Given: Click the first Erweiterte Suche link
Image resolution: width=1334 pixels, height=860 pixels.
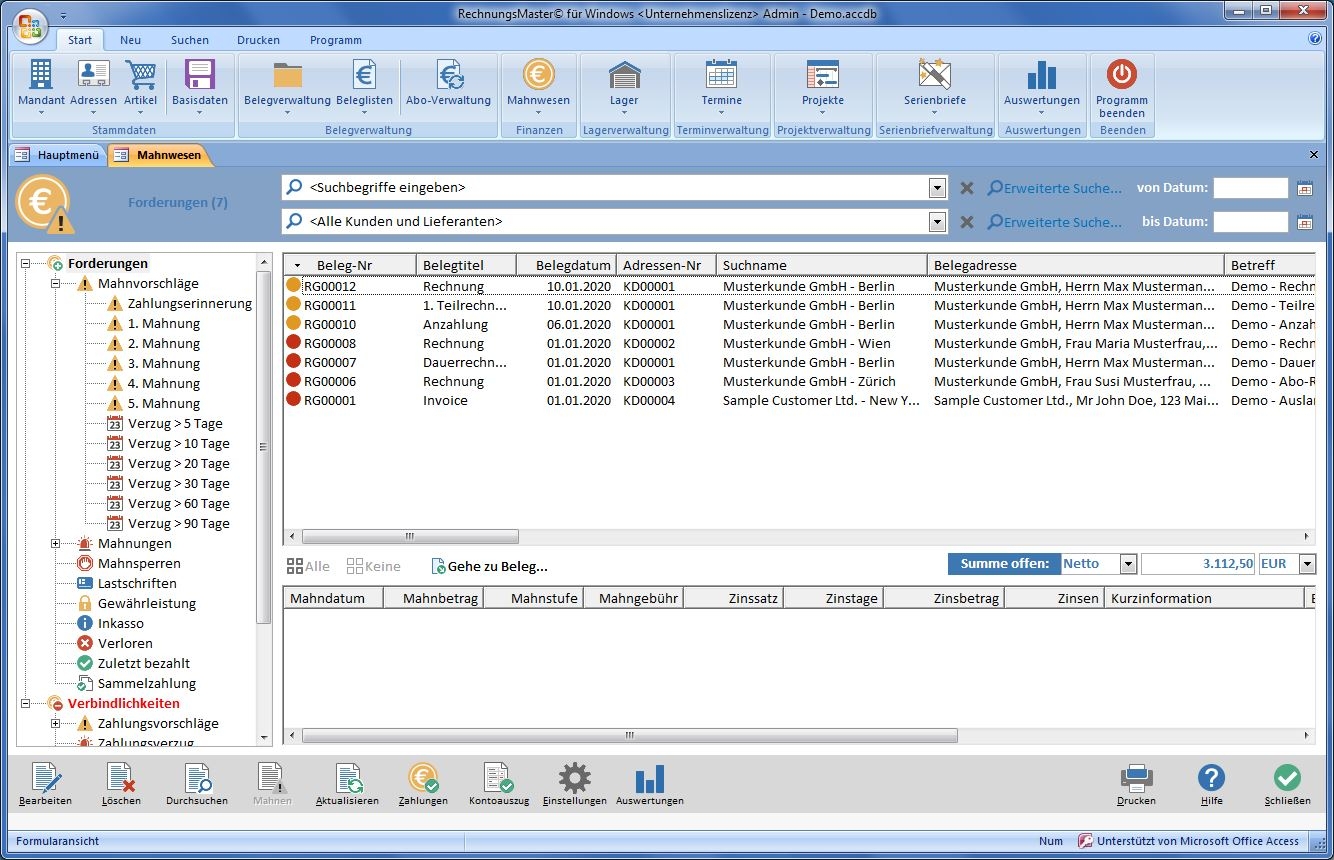Looking at the screenshot, I should [x=1054, y=188].
